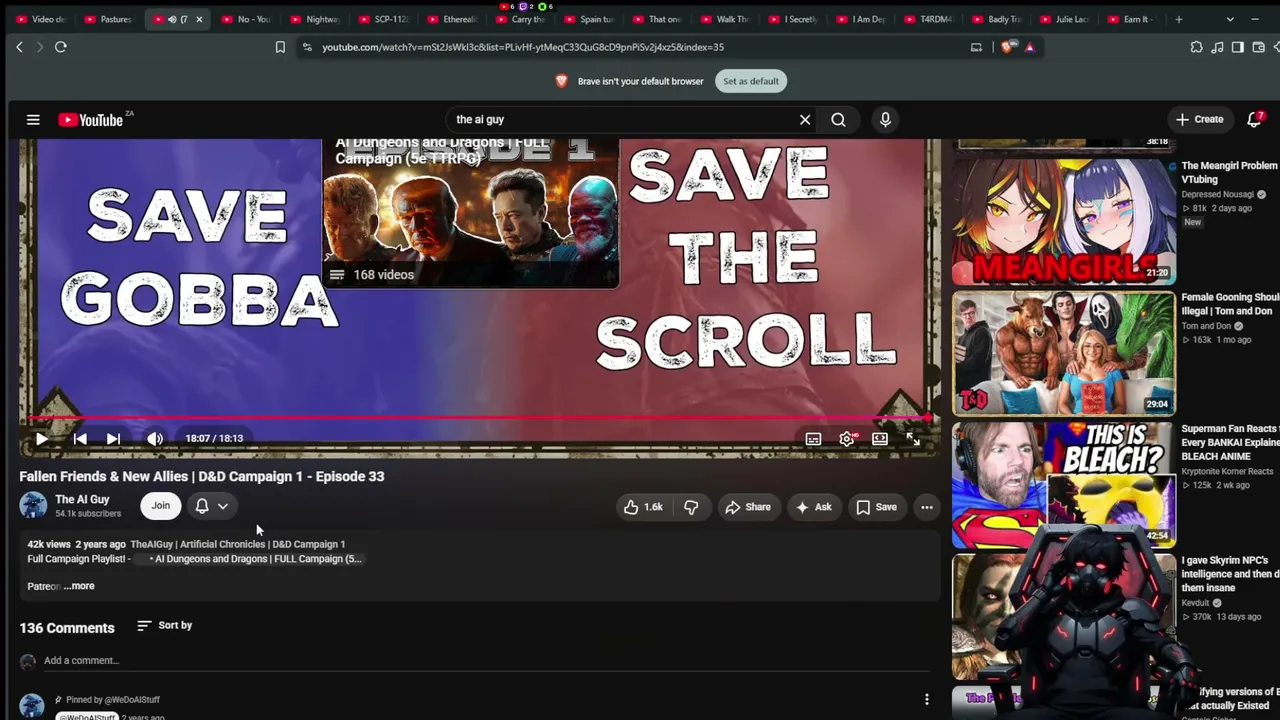The image size is (1280, 720).
Task: Expand the subscription notification bell dropdown
Action: pos(212,506)
